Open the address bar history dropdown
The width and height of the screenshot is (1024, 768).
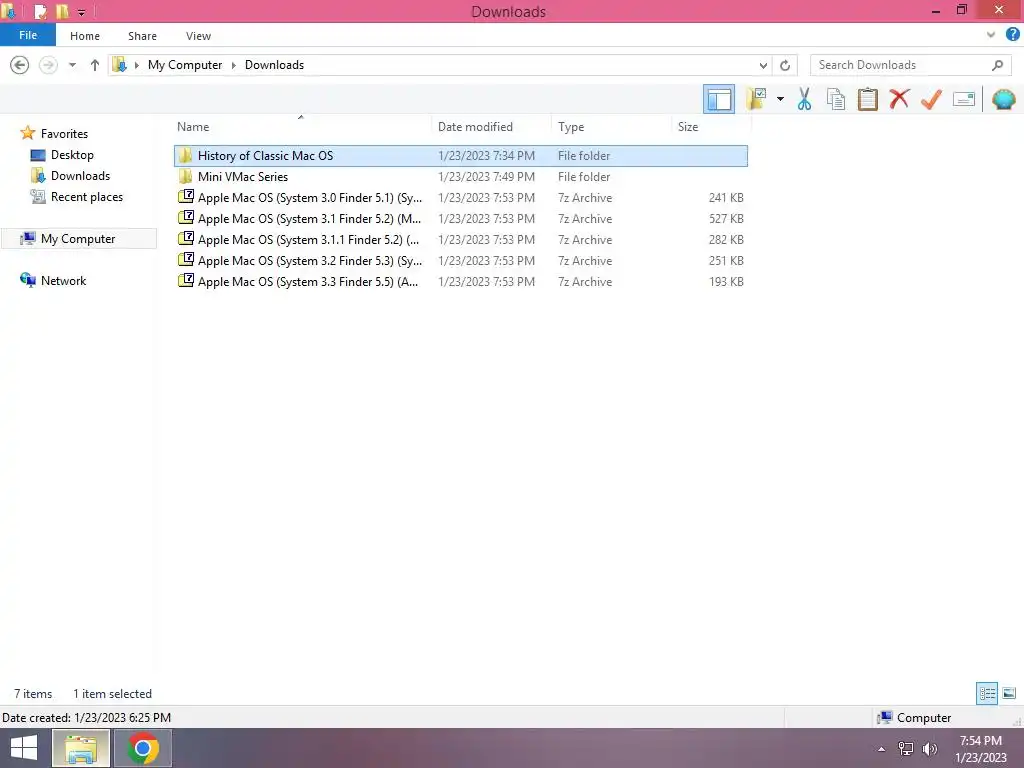point(763,65)
